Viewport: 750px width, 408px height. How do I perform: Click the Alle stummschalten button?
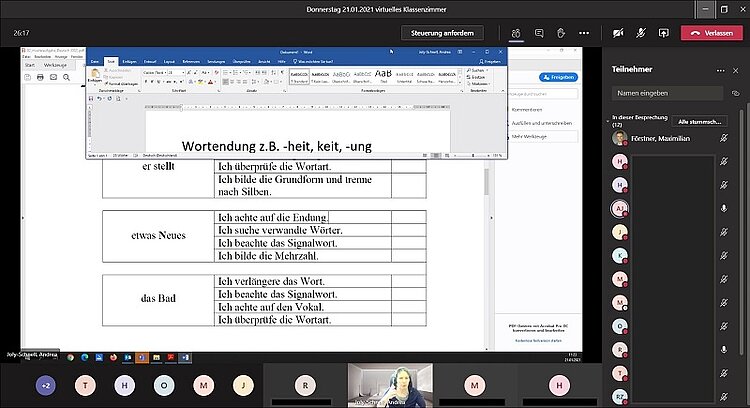coord(700,121)
